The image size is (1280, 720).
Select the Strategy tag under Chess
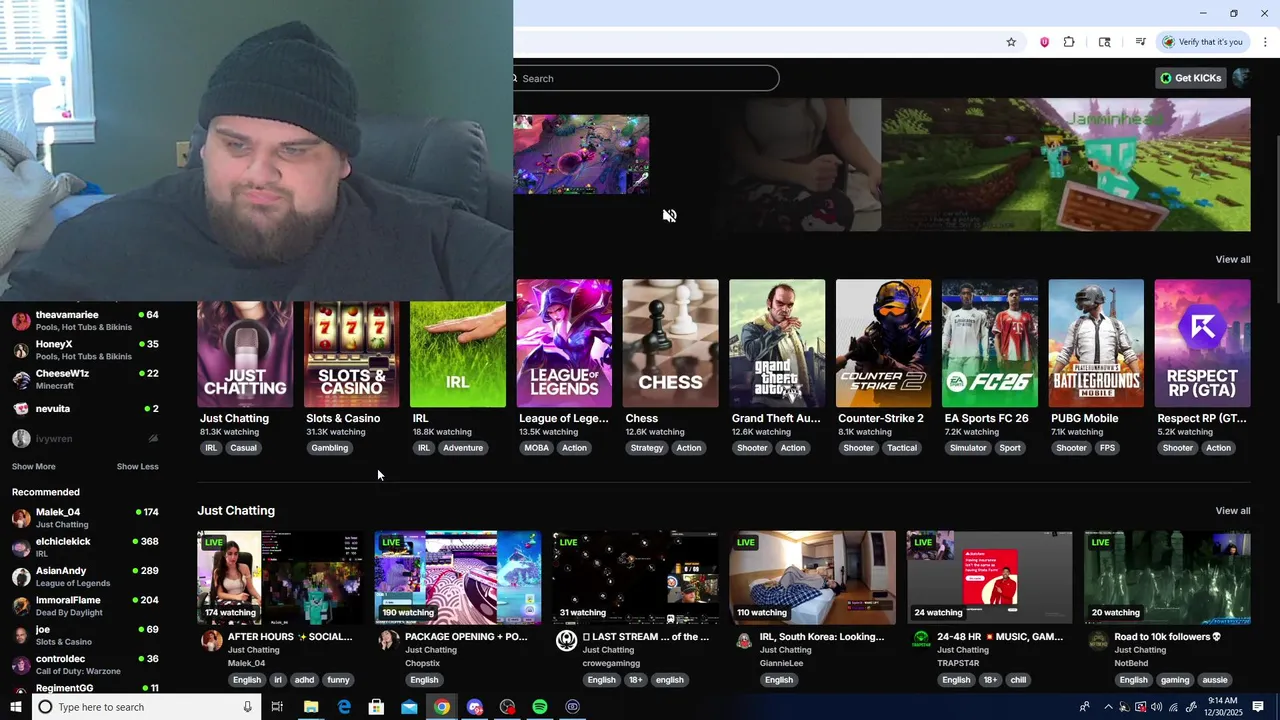tap(647, 448)
